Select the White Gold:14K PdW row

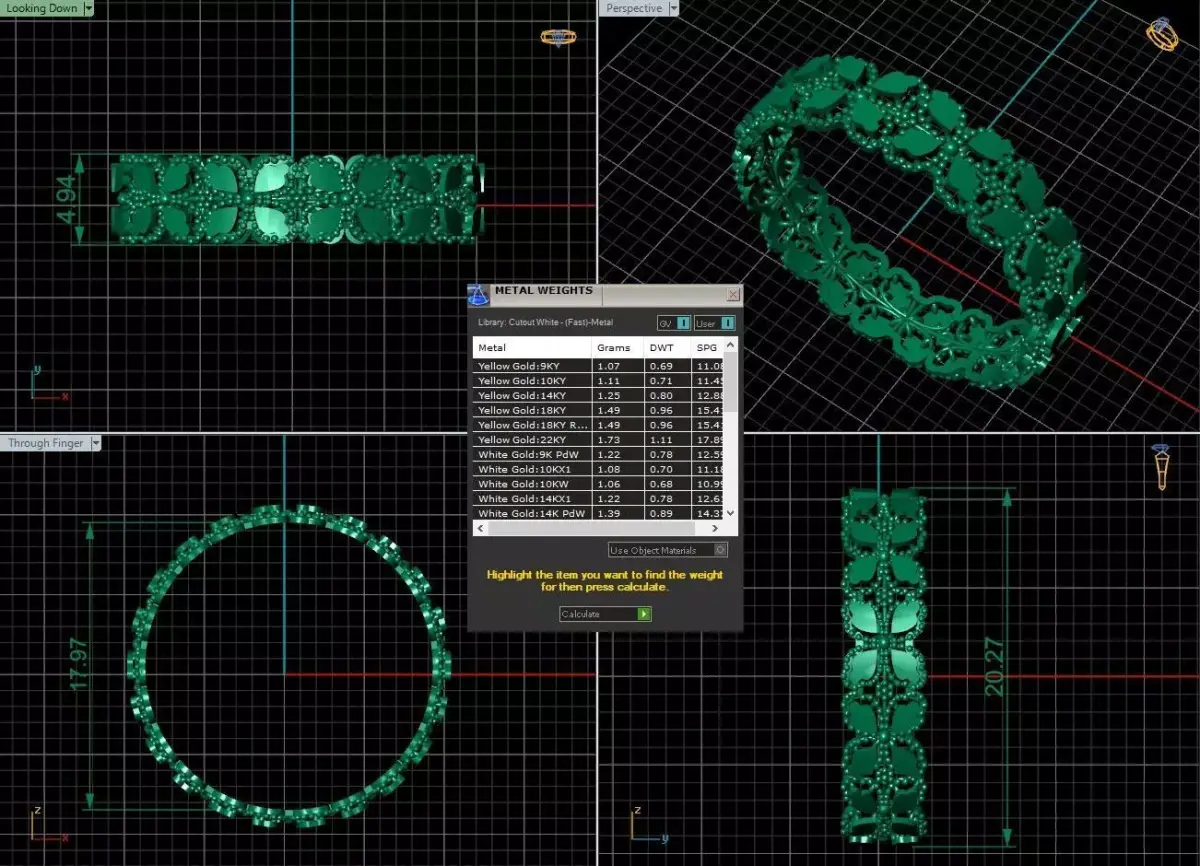[x=598, y=513]
